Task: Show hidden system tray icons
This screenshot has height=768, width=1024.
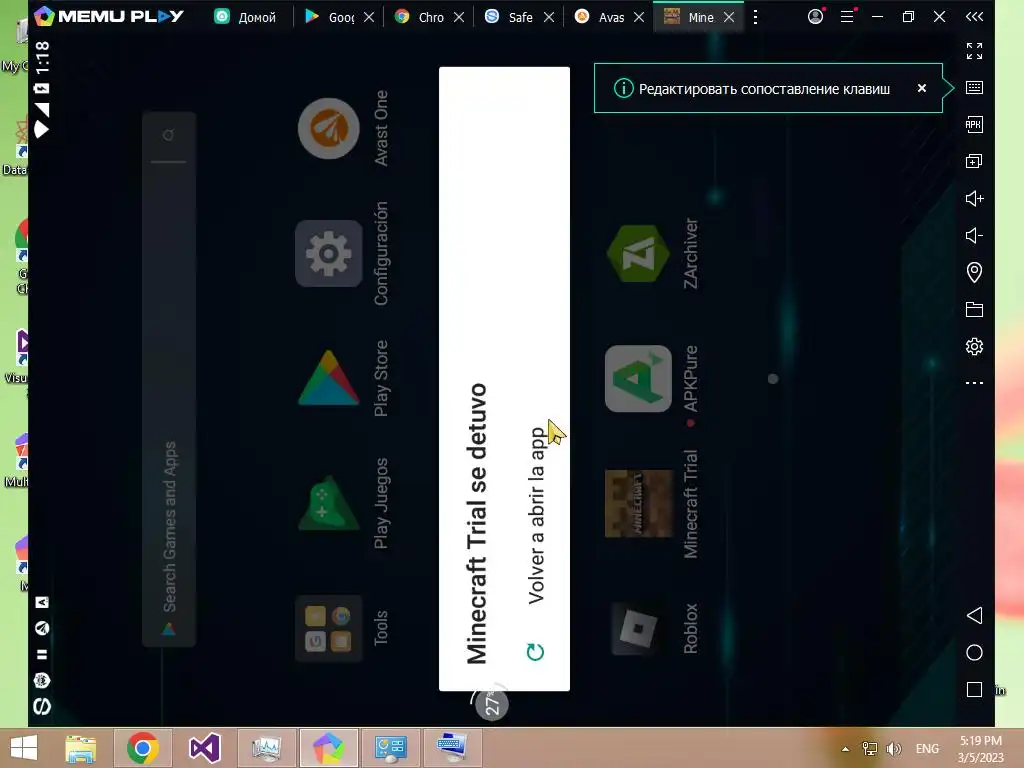Action: [845, 749]
